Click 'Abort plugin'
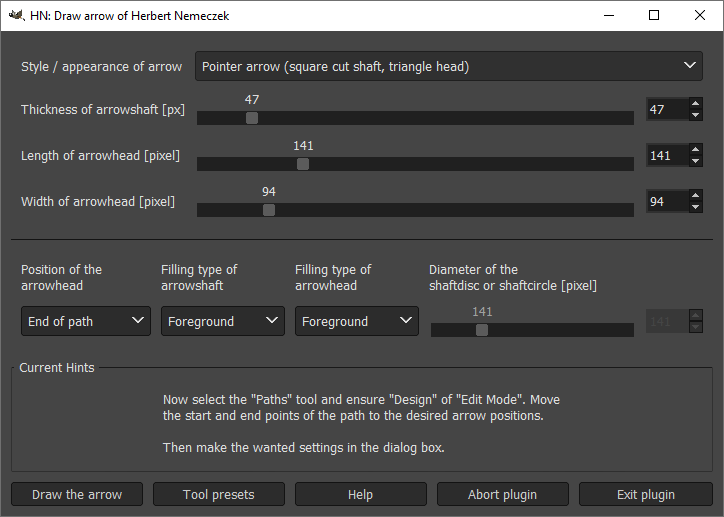The image size is (724, 517). pos(502,494)
